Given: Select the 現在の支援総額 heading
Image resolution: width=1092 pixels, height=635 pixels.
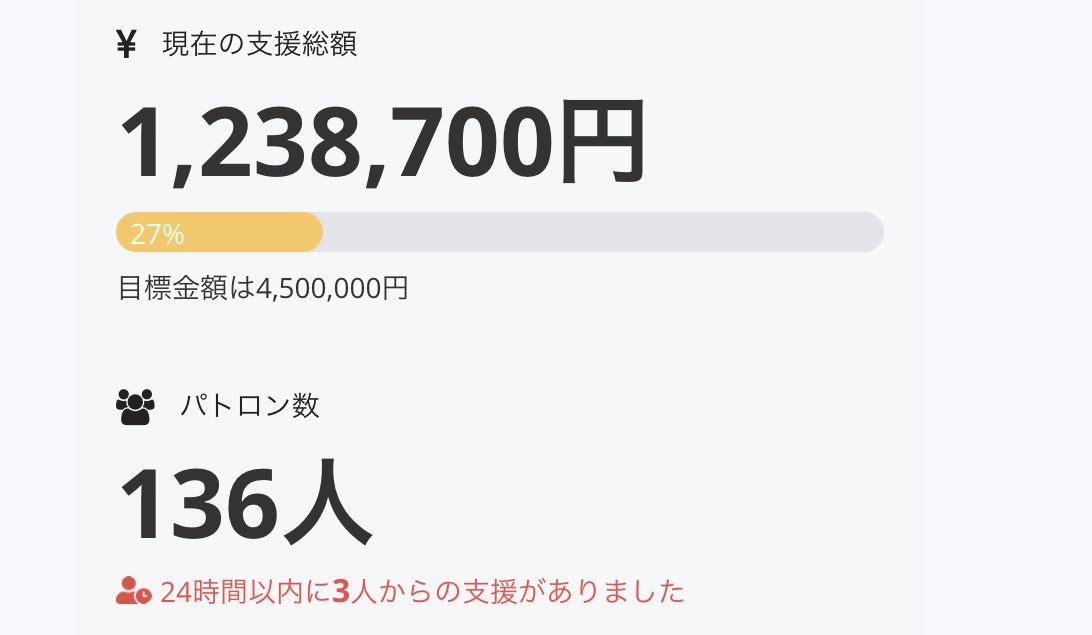Looking at the screenshot, I should (260, 44).
